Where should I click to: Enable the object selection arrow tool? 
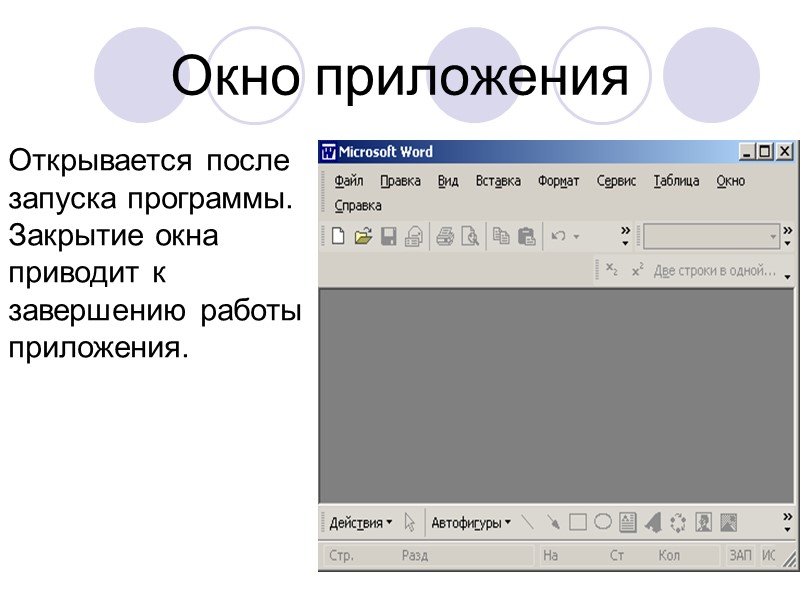pos(407,520)
